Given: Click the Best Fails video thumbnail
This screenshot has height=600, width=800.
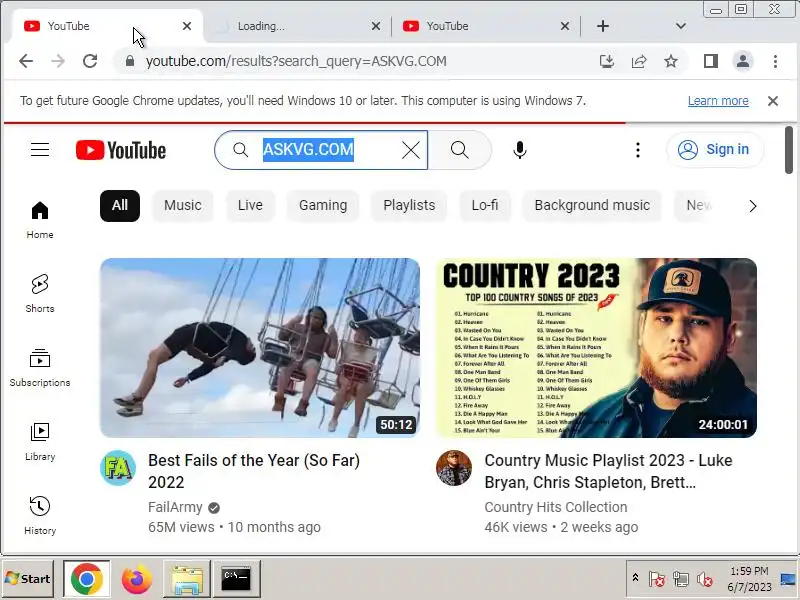Looking at the screenshot, I should pyautogui.click(x=260, y=348).
